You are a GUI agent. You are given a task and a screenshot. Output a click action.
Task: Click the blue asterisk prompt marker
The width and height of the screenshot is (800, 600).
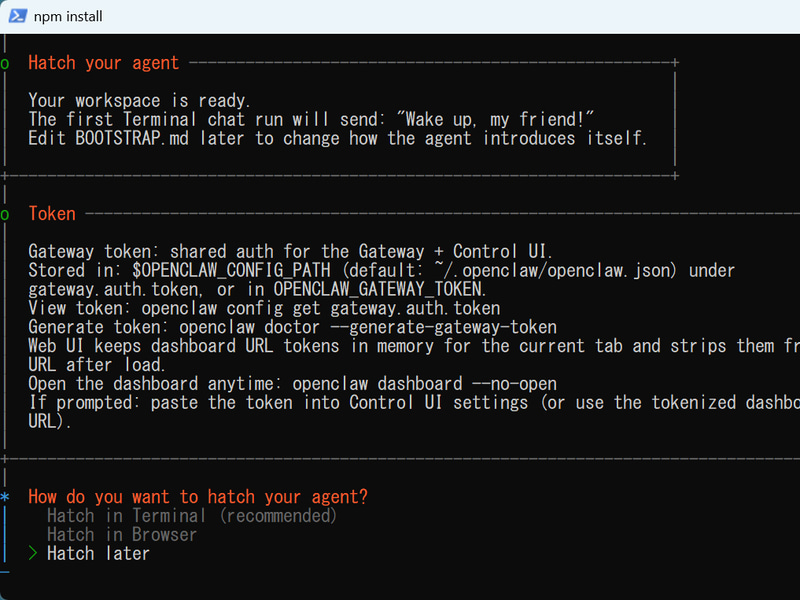5,496
